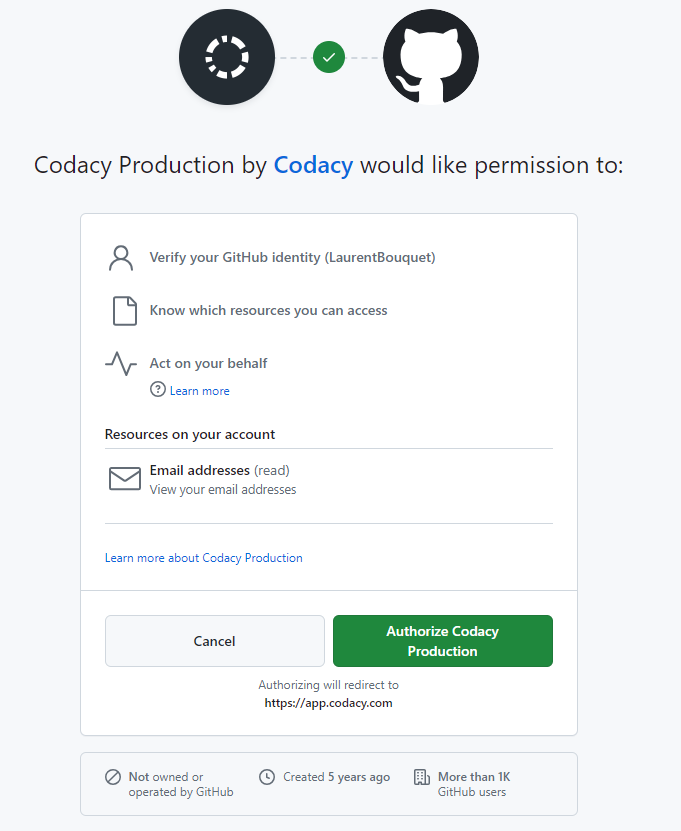Click the organization building icon

(x=421, y=777)
